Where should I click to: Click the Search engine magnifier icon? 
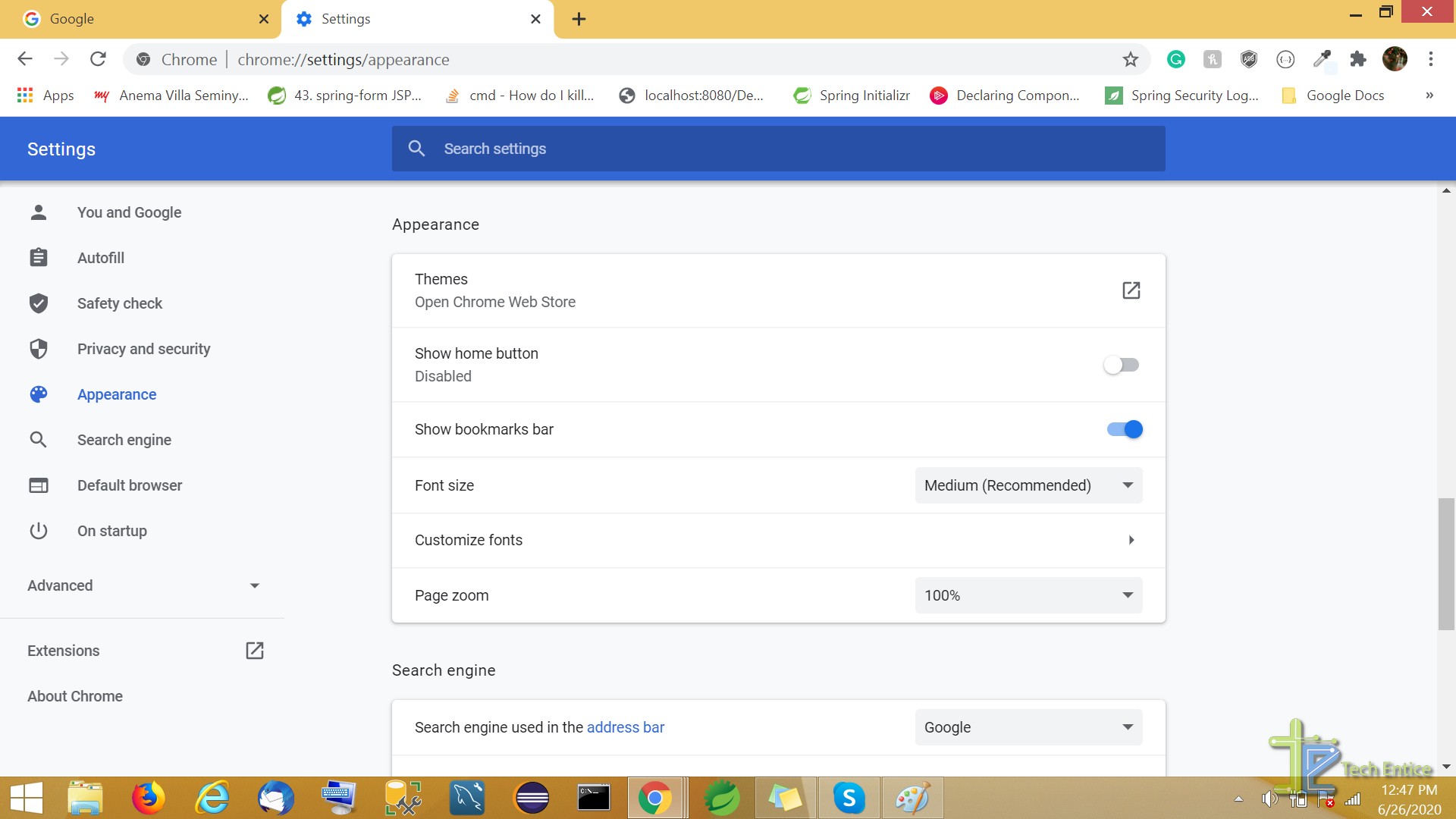click(x=38, y=439)
